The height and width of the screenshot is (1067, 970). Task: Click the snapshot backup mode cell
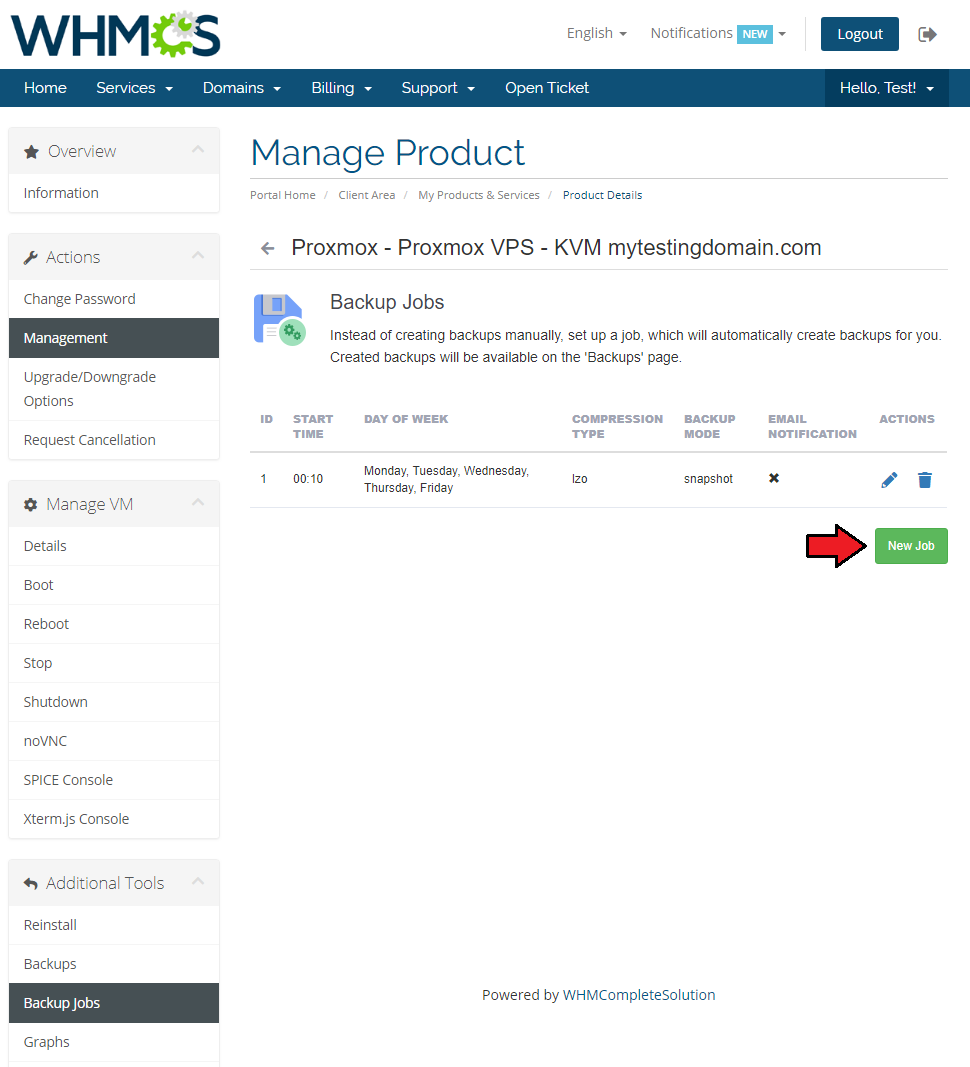[x=708, y=479]
